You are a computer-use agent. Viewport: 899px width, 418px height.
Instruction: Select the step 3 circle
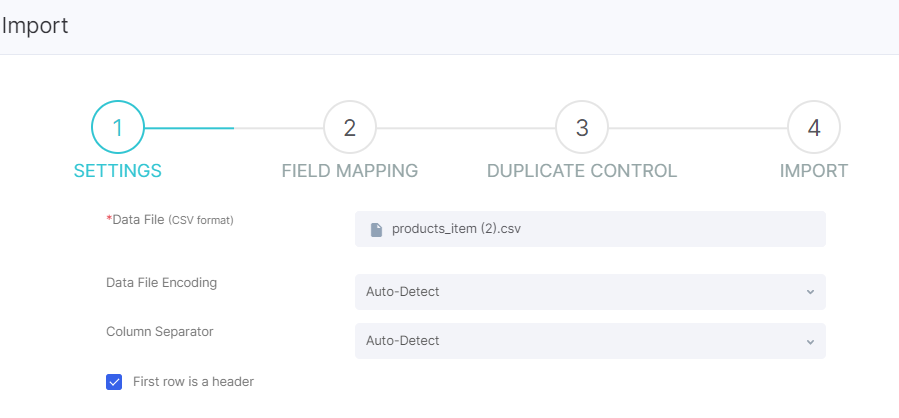(582, 127)
